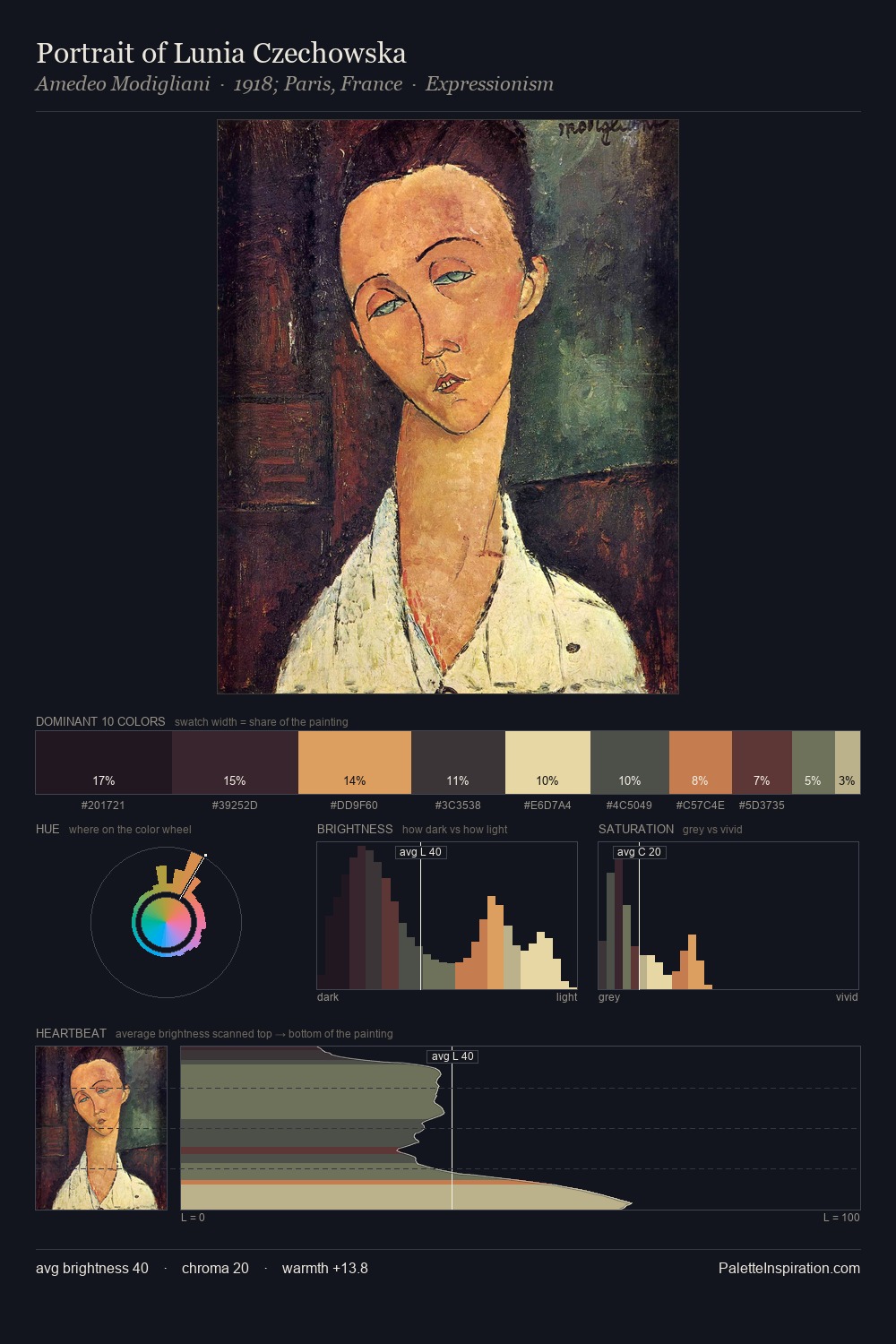Click hex code '#DD9F60' text
Image resolution: width=896 pixels, height=1344 pixels.
(x=354, y=806)
